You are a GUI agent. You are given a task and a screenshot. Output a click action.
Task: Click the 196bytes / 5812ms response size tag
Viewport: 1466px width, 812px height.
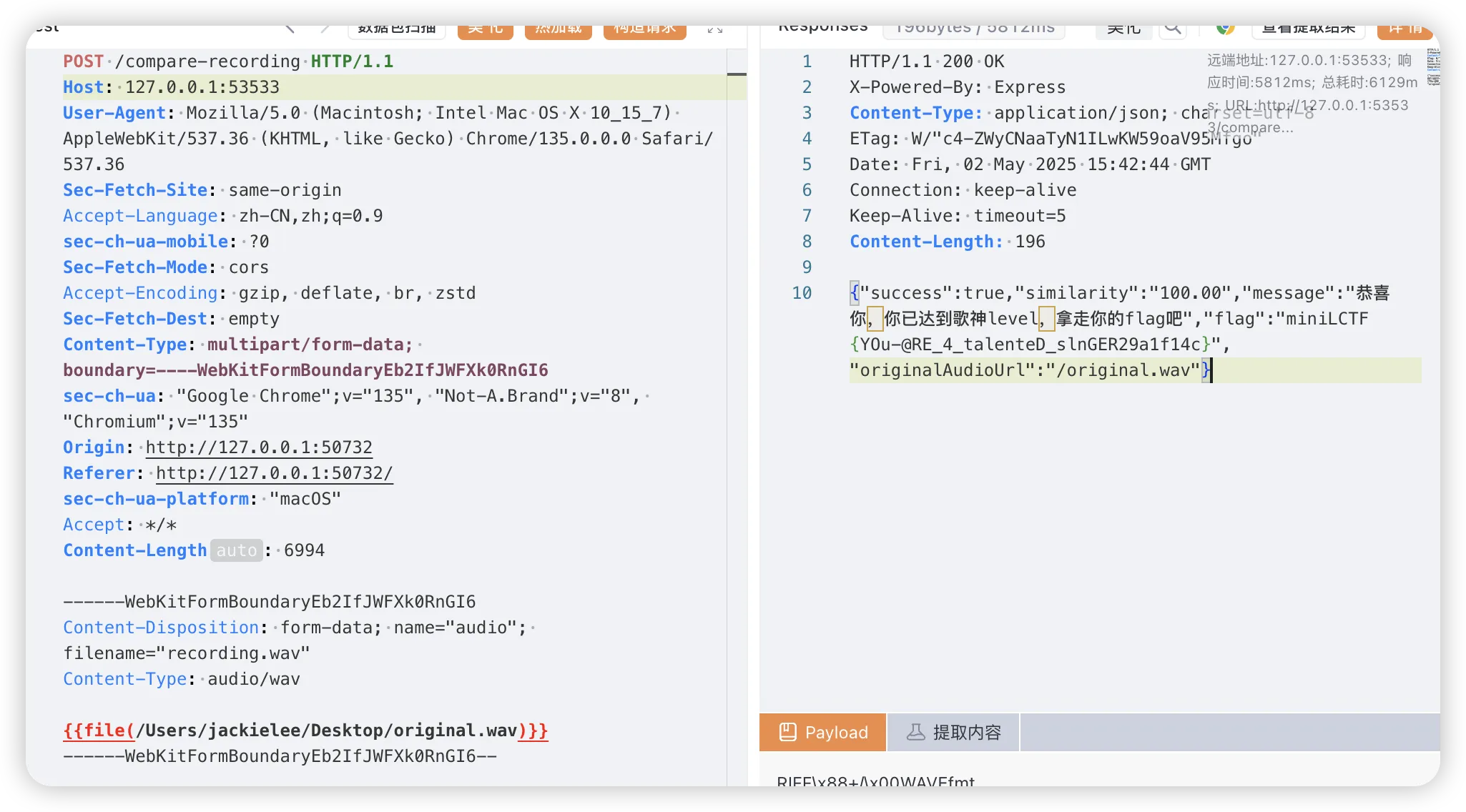pyautogui.click(x=974, y=29)
